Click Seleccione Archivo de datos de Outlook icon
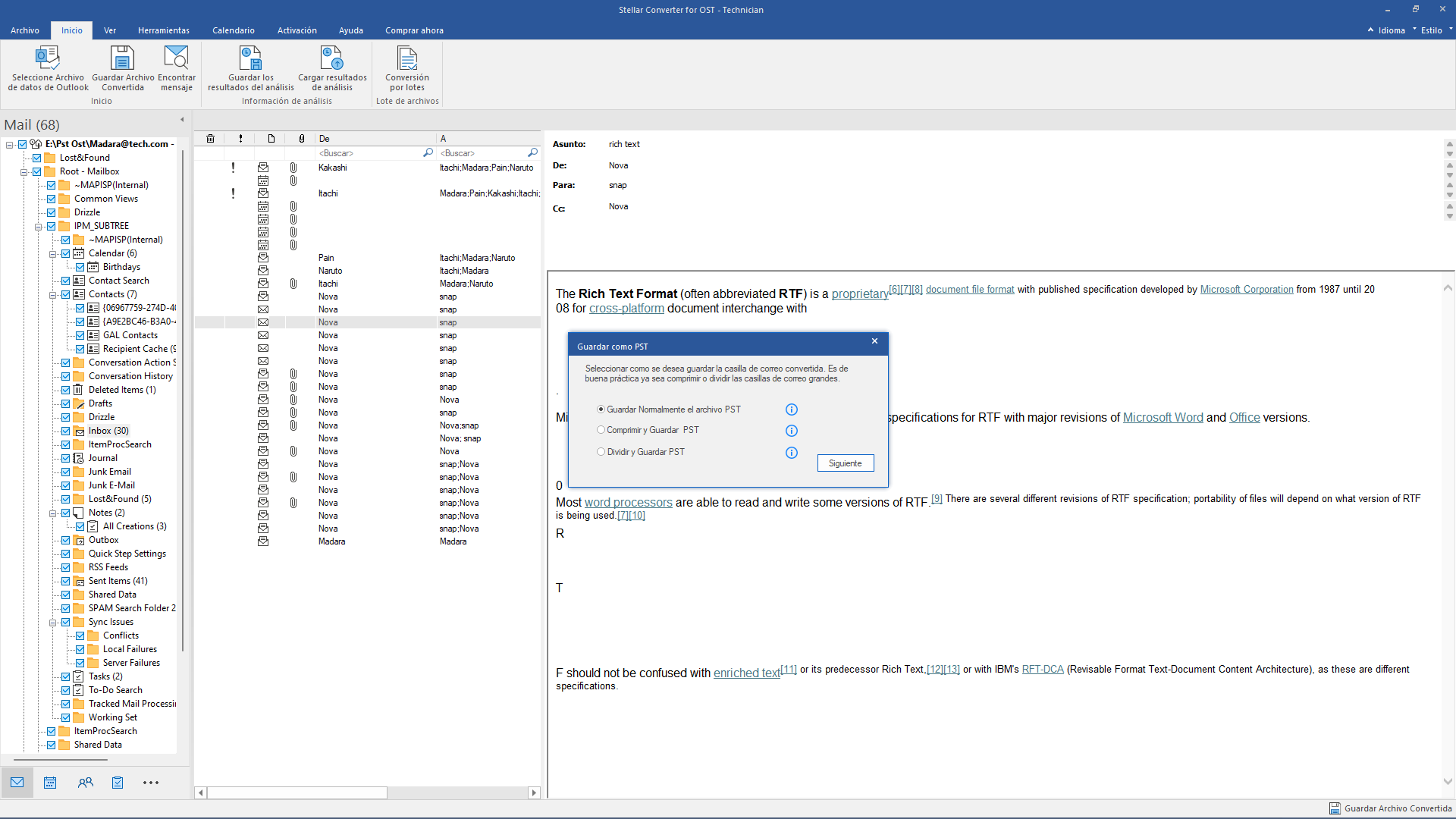1456x819 pixels. 48,58
